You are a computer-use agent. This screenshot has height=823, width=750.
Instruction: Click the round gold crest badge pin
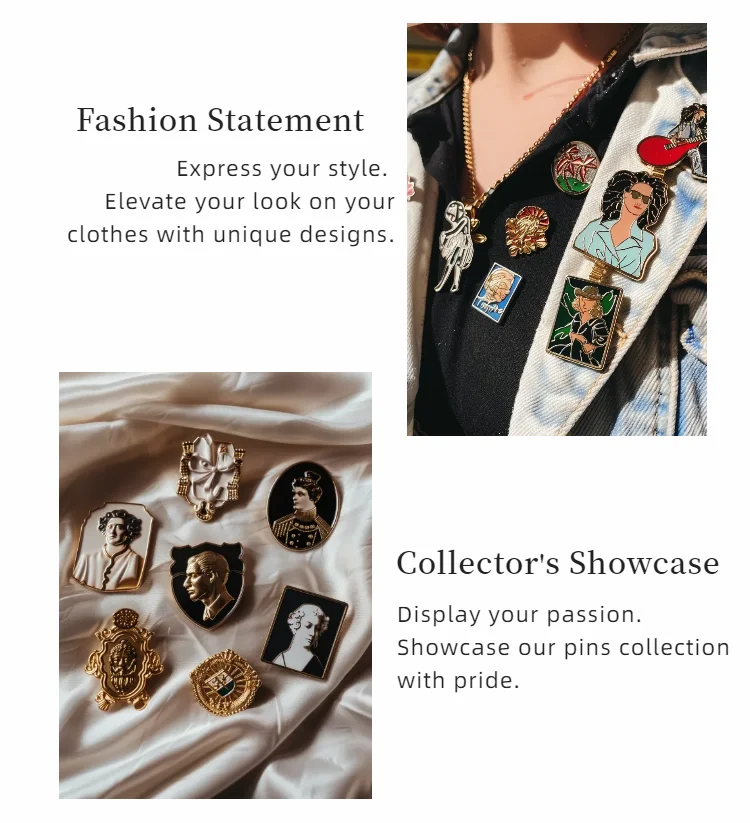pos(225,683)
